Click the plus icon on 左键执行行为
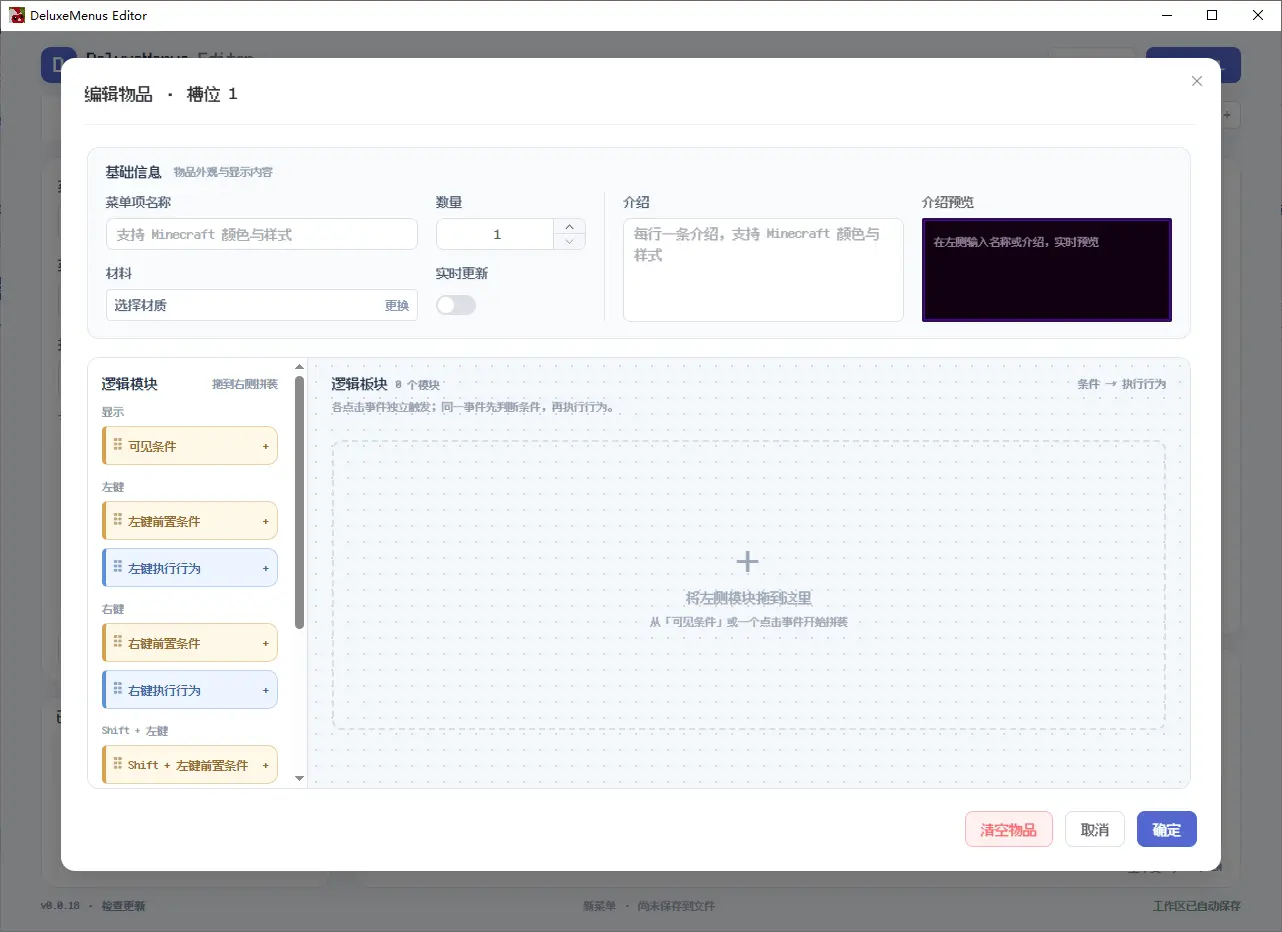The height and width of the screenshot is (932, 1282). pos(266,568)
